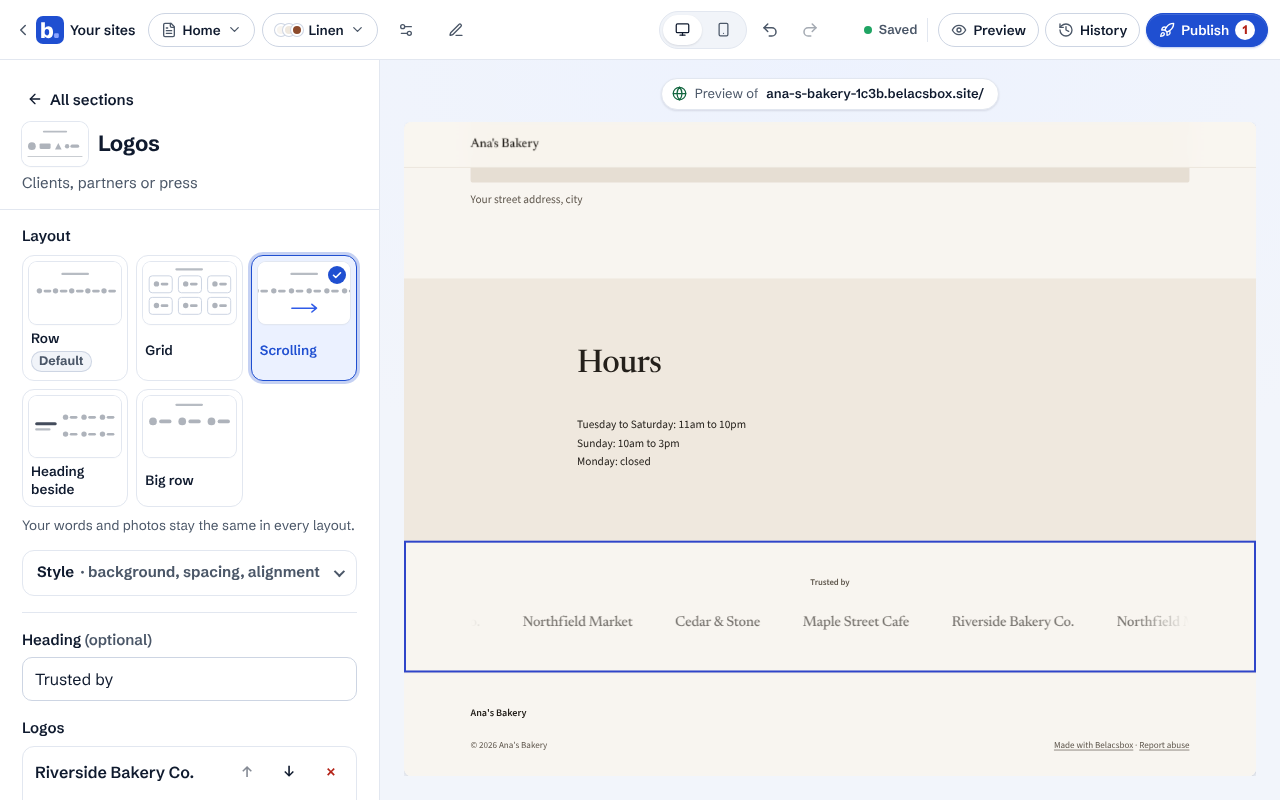1280x800 pixels.
Task: Click Maple Street Cafe in preview
Action: click(x=856, y=622)
